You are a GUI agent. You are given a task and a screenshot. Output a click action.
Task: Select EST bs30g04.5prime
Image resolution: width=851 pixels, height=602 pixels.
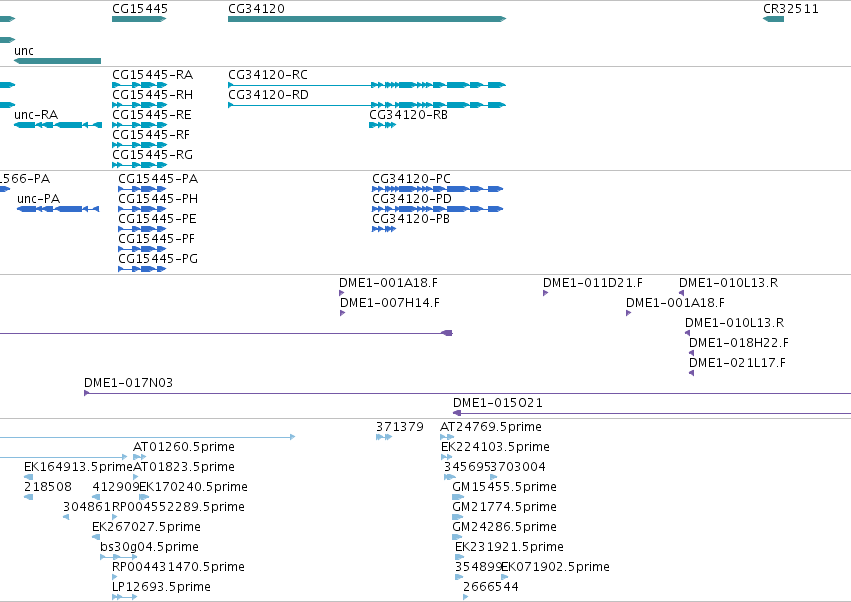118,557
